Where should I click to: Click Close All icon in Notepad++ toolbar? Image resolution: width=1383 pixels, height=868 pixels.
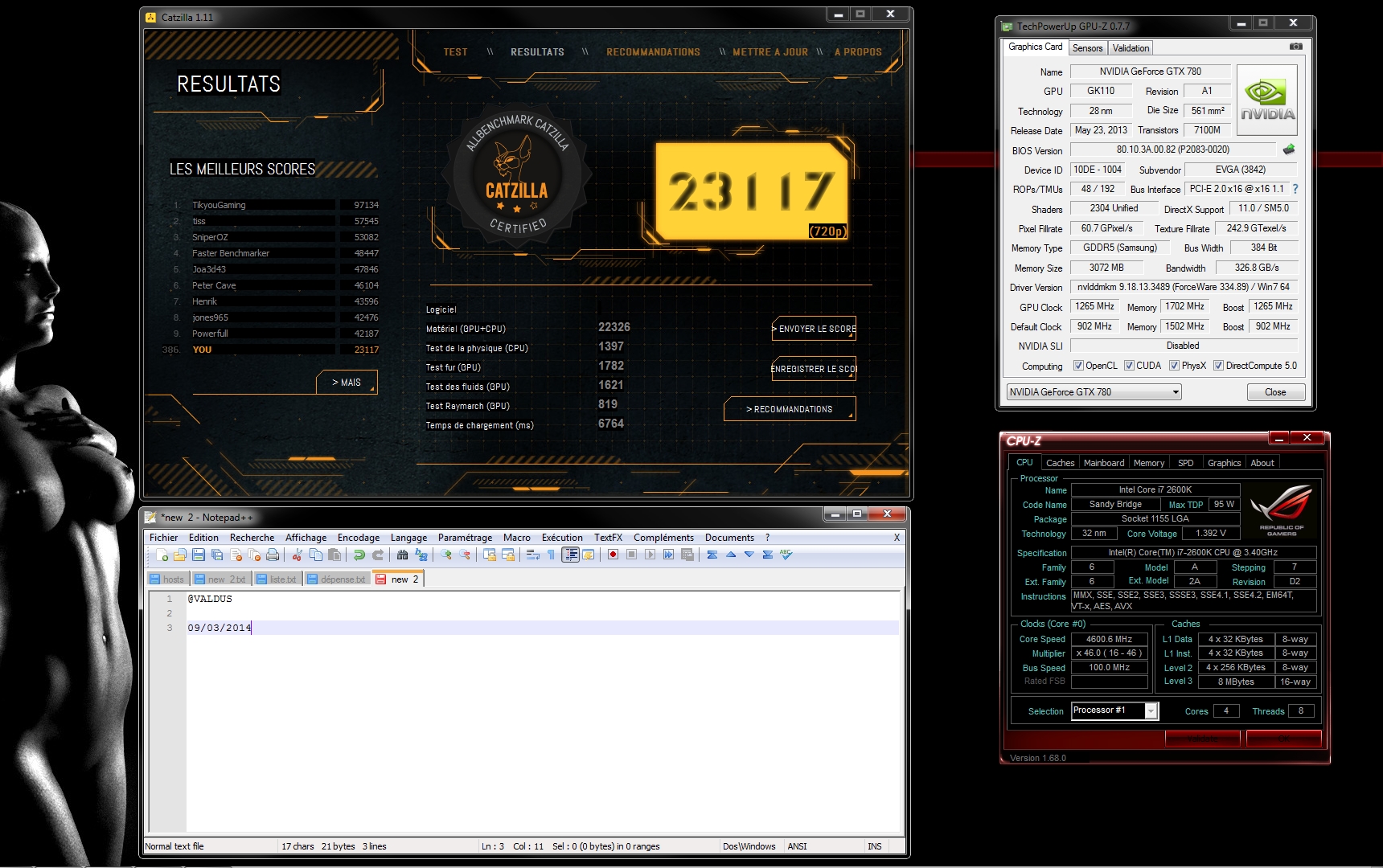click(x=254, y=555)
